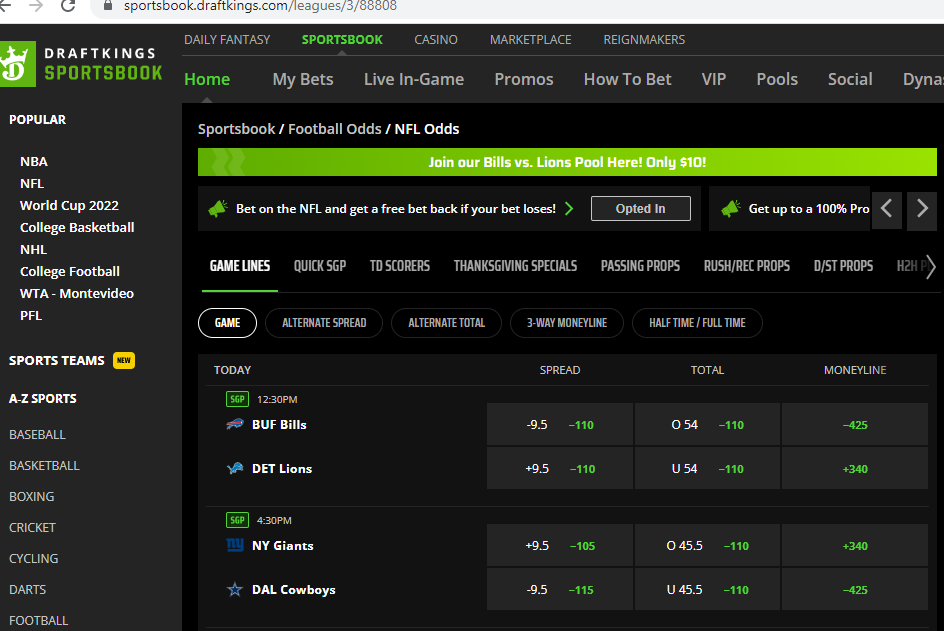
Task: Go to My Bets page
Action: click(303, 79)
